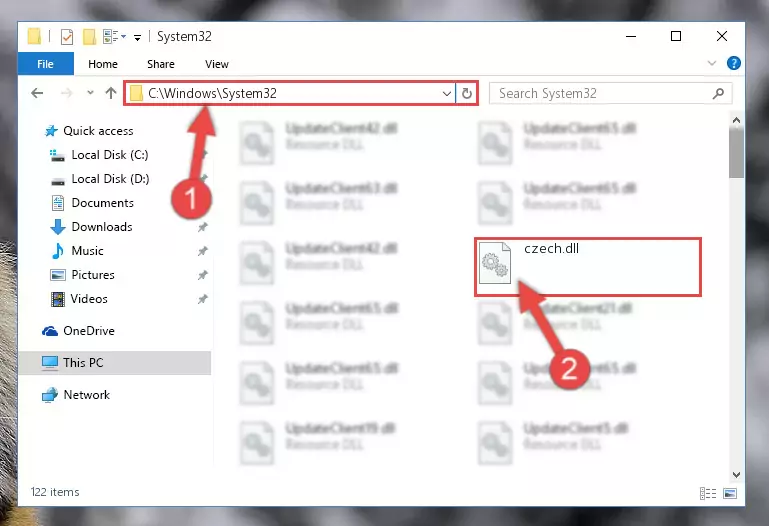The image size is (769, 526).
Task: Open the File menu tab
Action: pos(46,64)
